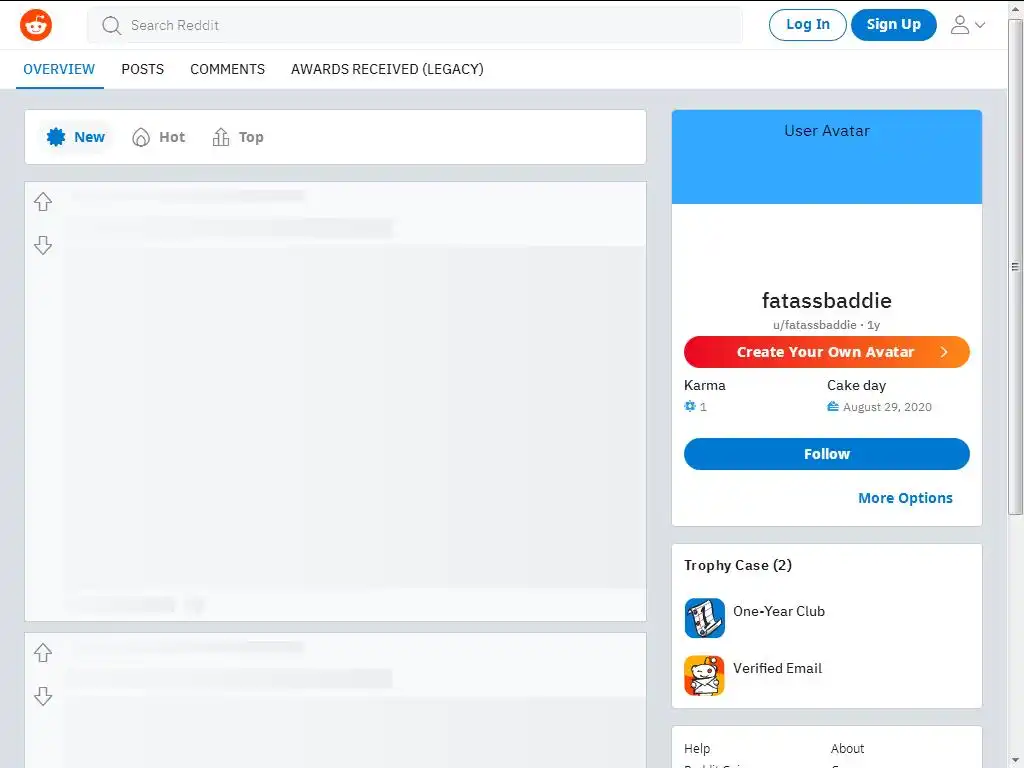
Task: Sort posts by Hot
Action: click(x=159, y=137)
